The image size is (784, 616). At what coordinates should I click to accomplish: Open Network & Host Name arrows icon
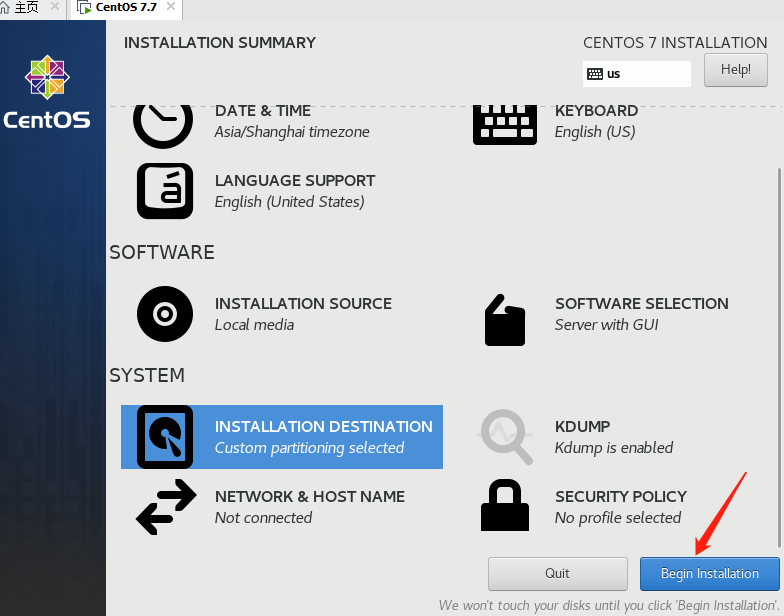(x=166, y=507)
